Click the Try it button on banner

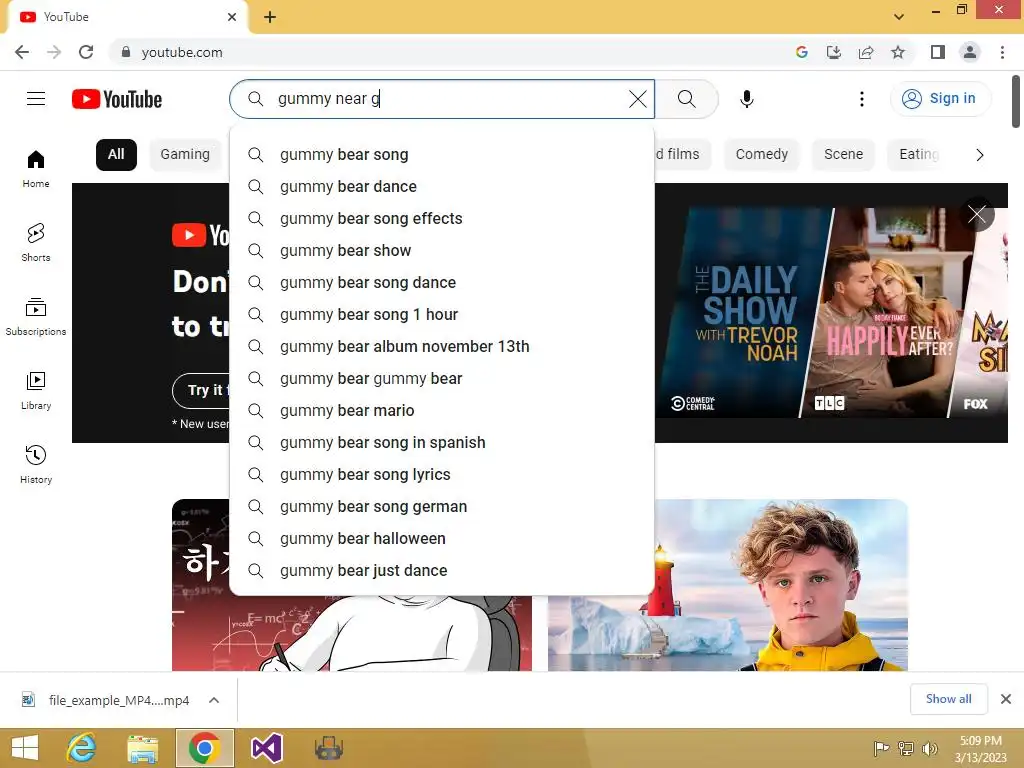[202, 391]
